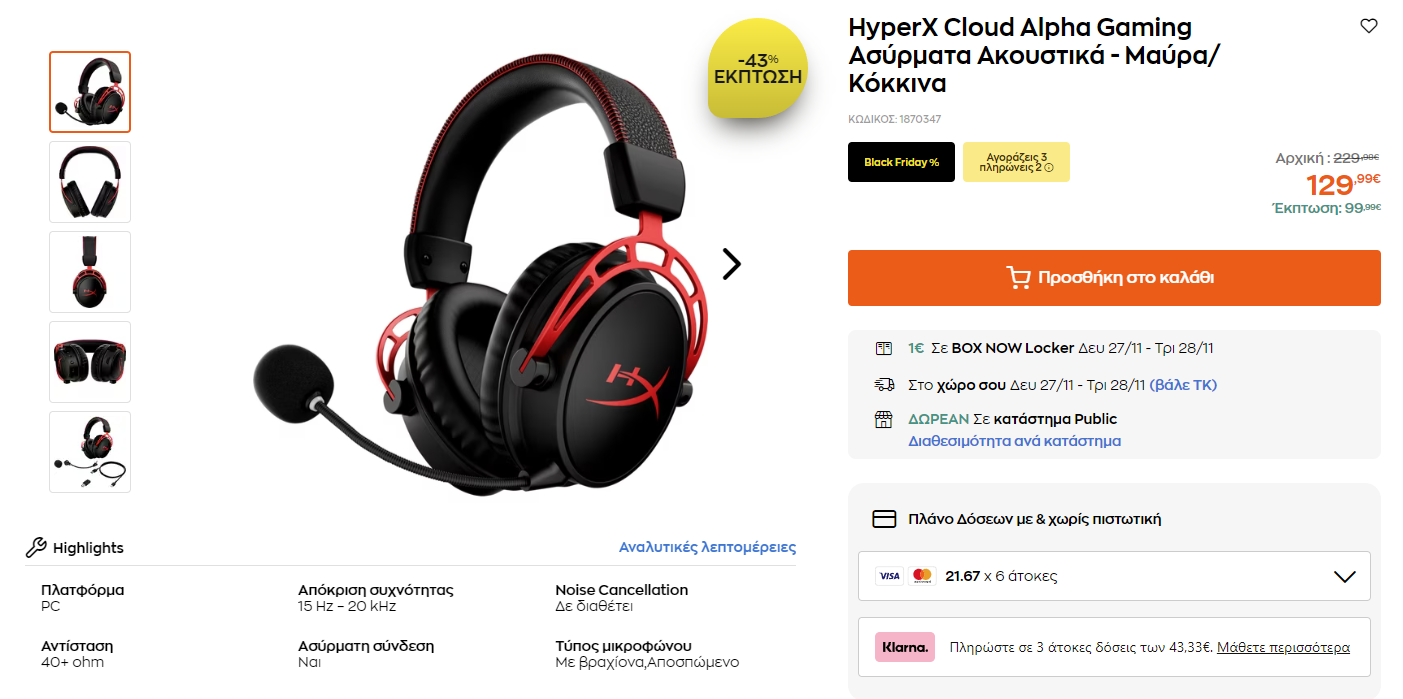
Task: Open the Visa Mastercard installment options chevron
Action: 1345,577
